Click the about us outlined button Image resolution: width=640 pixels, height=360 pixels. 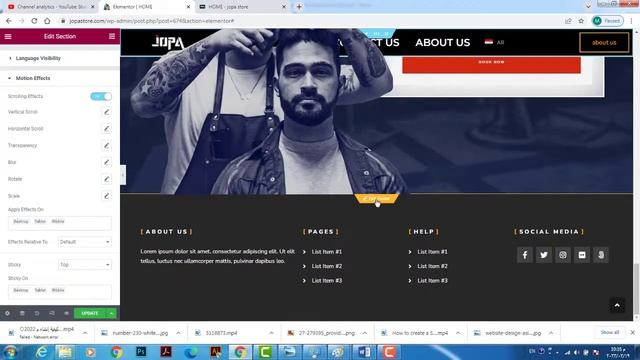click(604, 42)
